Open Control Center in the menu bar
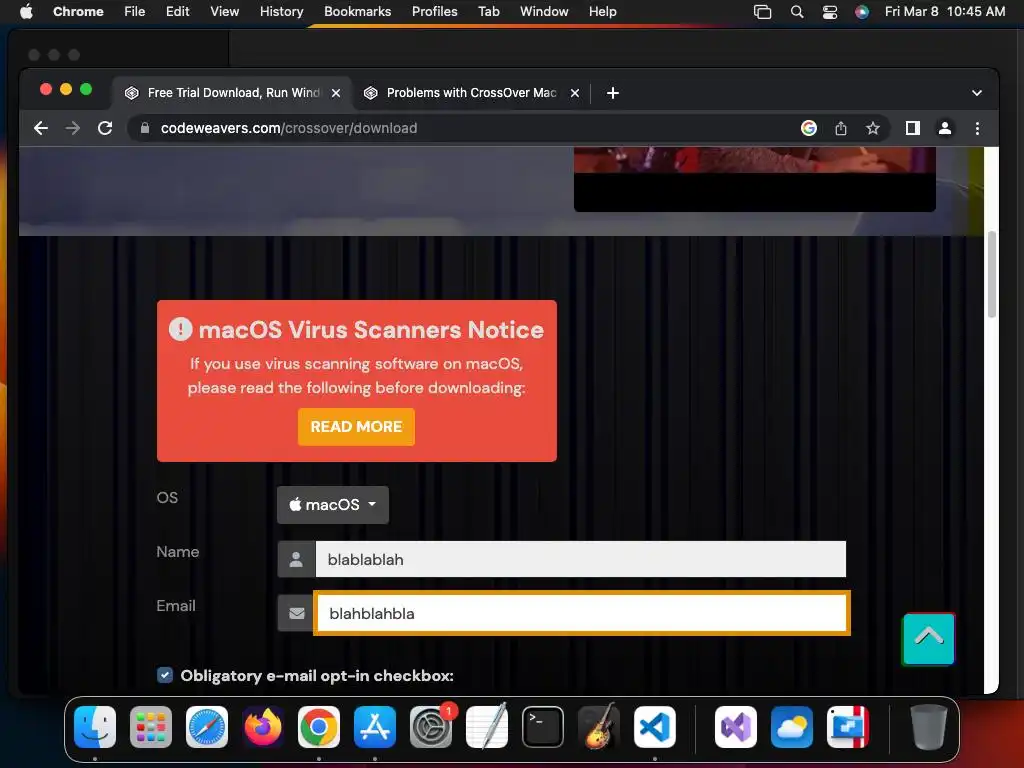 coord(829,11)
